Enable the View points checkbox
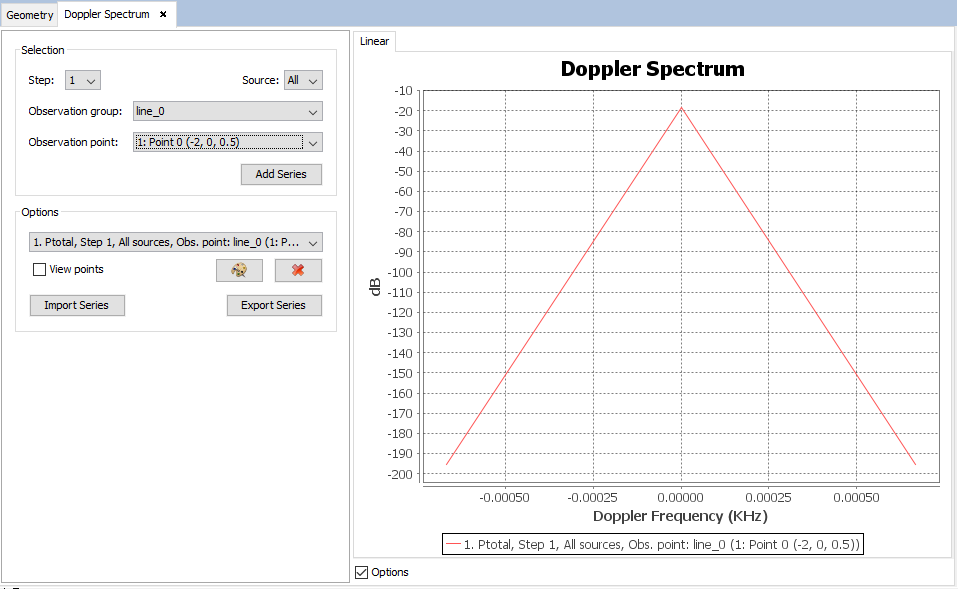Screen dimensions: 959x589 (x=40, y=269)
